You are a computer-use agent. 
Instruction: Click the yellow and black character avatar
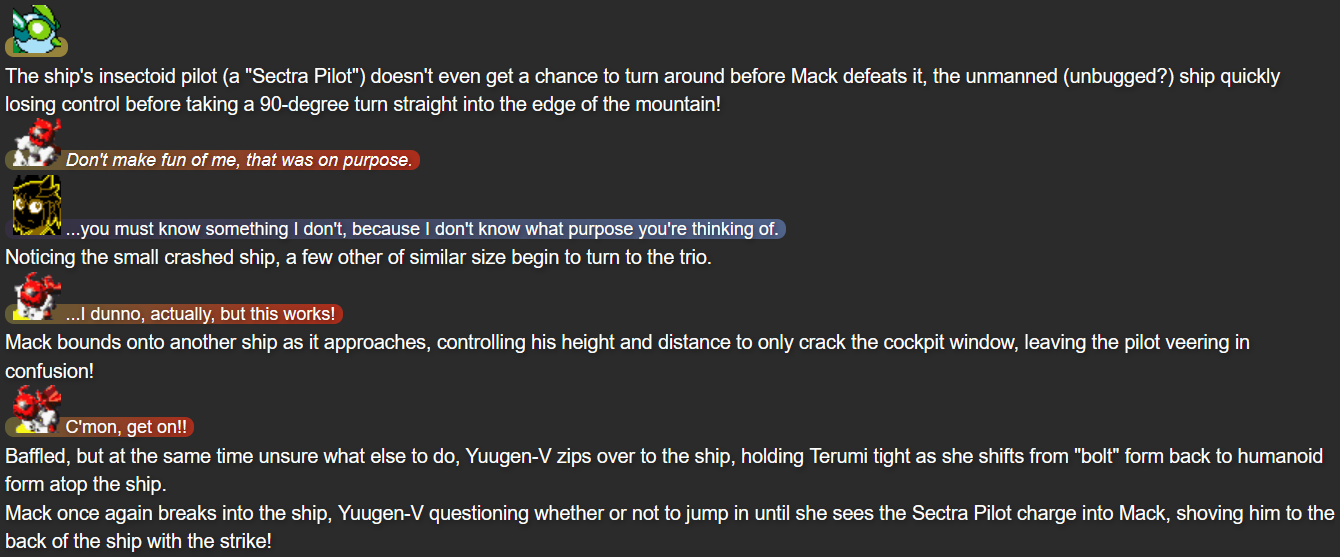click(x=37, y=206)
